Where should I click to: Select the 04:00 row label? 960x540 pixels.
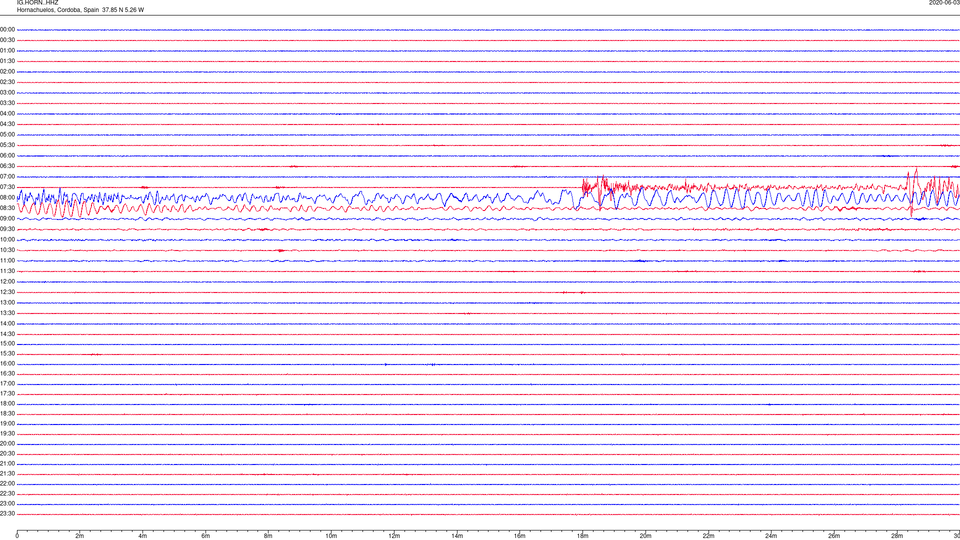[7, 113]
